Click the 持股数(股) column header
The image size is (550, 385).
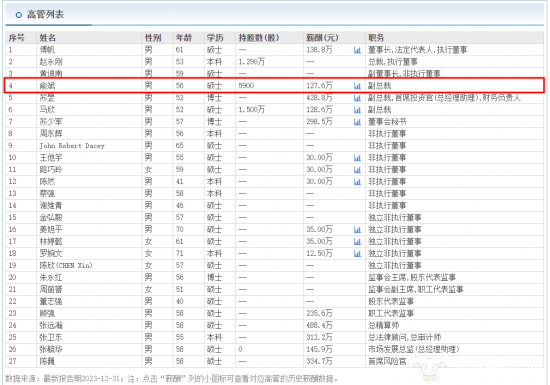[x=259, y=38]
